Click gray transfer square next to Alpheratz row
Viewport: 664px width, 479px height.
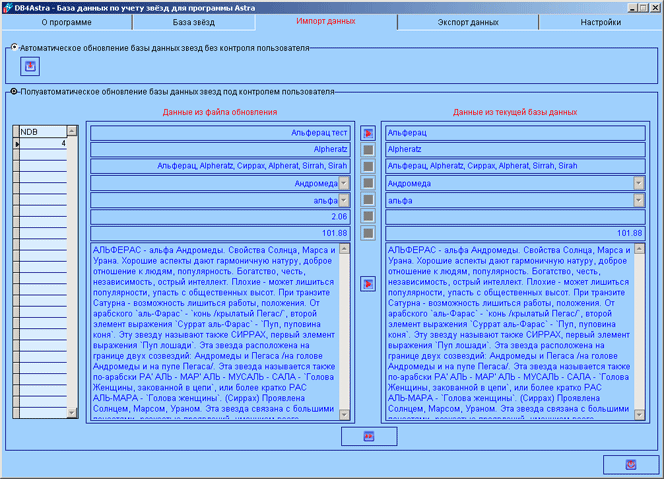coord(368,150)
